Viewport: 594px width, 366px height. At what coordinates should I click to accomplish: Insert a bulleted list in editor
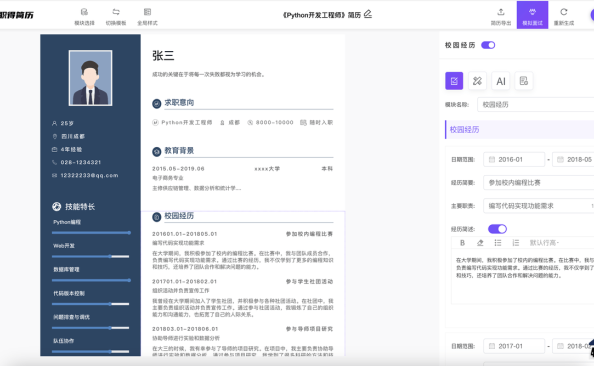498,243
